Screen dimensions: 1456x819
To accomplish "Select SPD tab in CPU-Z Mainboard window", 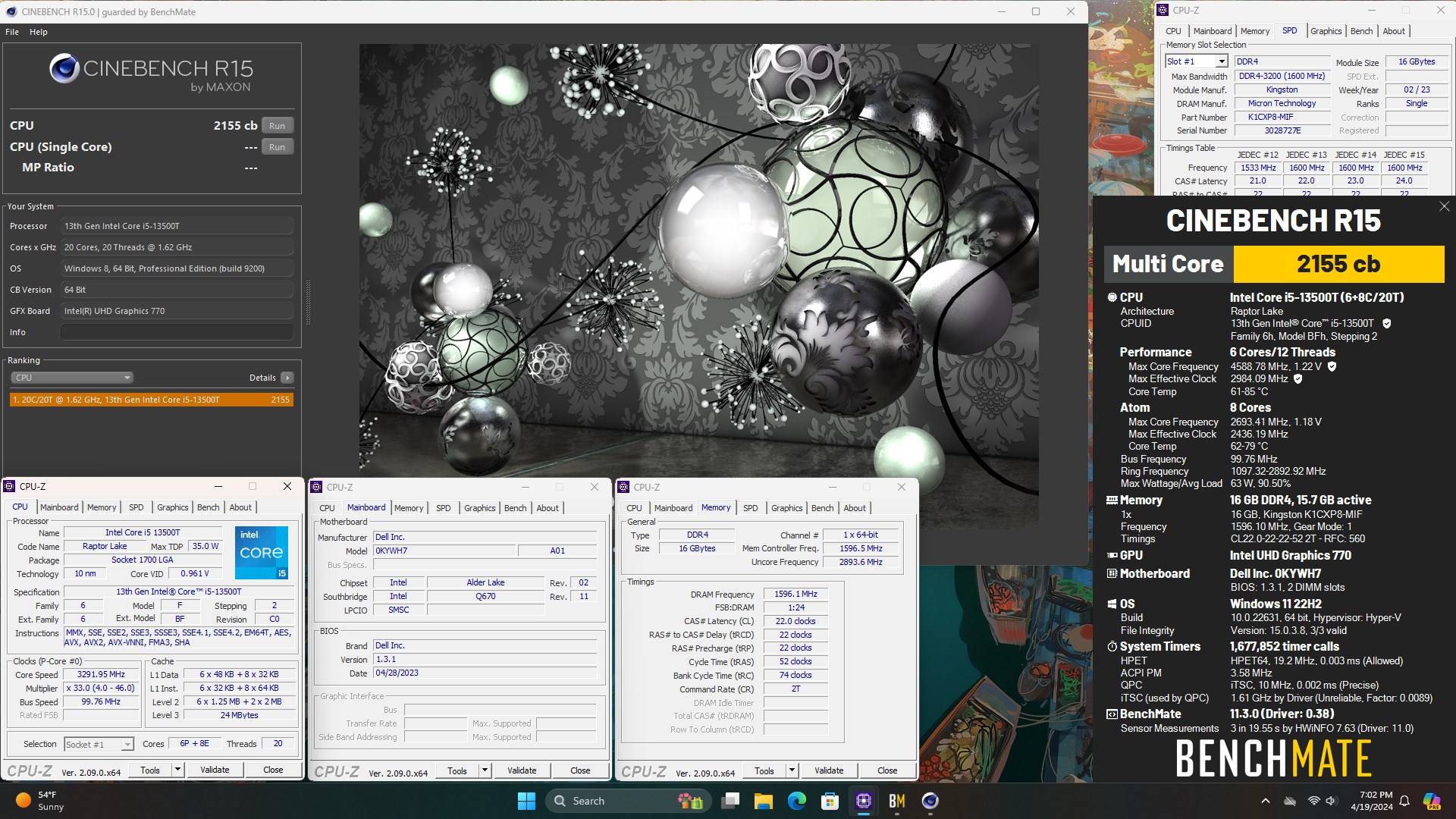I will tap(444, 508).
